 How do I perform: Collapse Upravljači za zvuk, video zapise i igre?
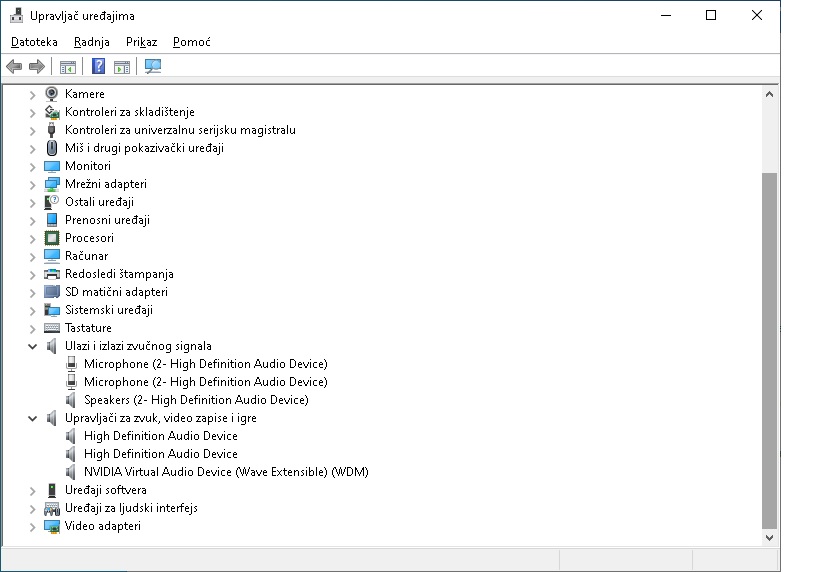tap(33, 418)
